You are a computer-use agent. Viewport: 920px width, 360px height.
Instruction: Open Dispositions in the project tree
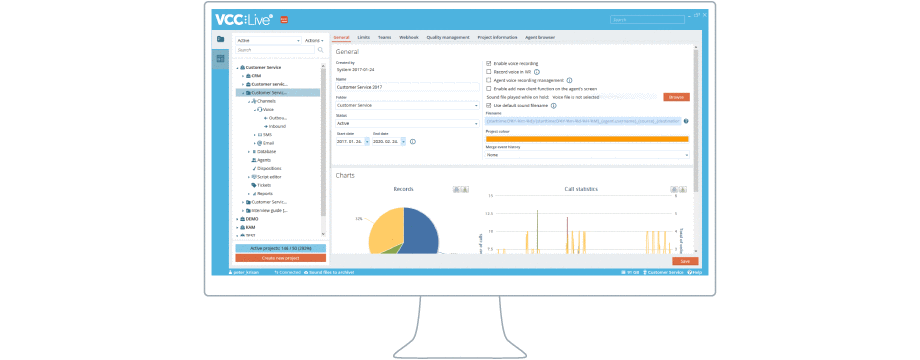267,168
